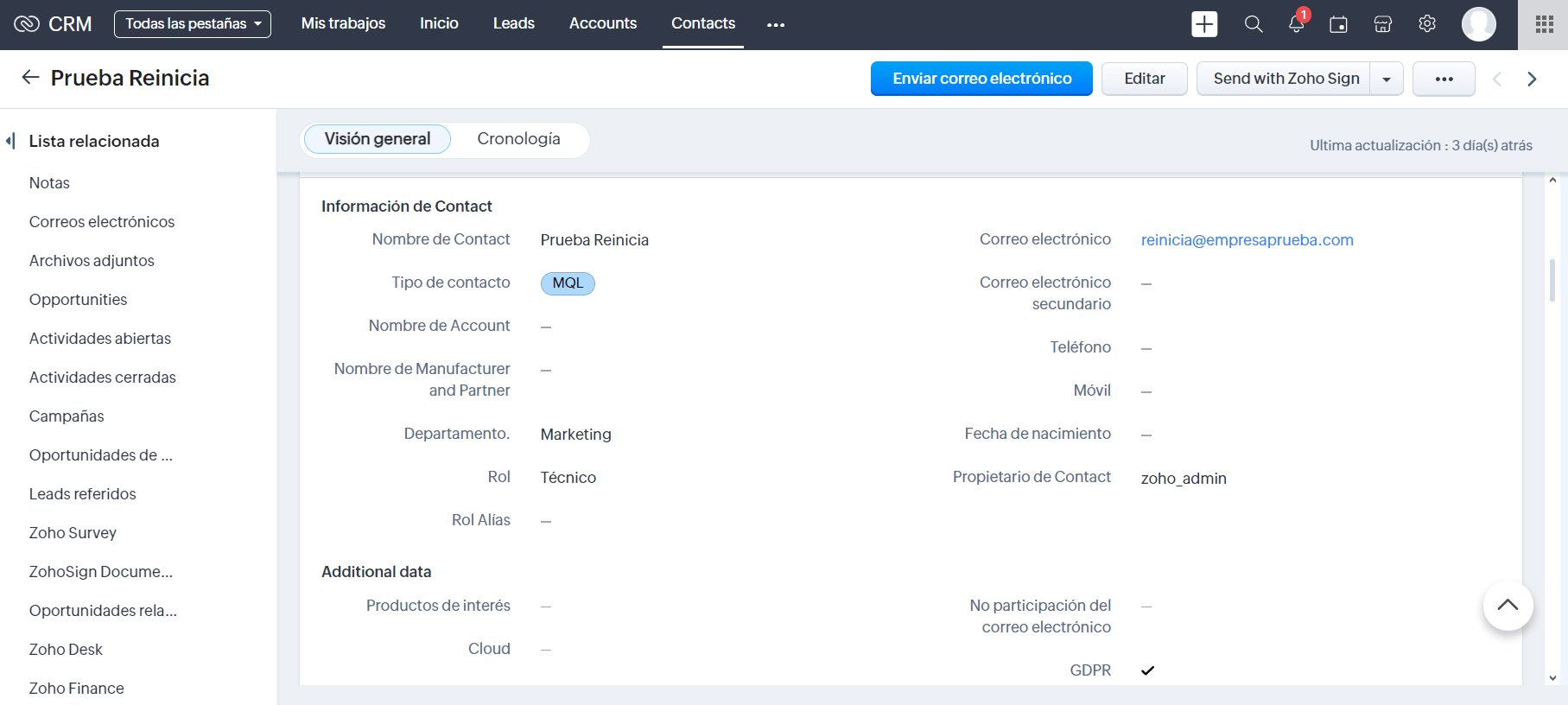Open the notifications bell icon

coord(1297,24)
